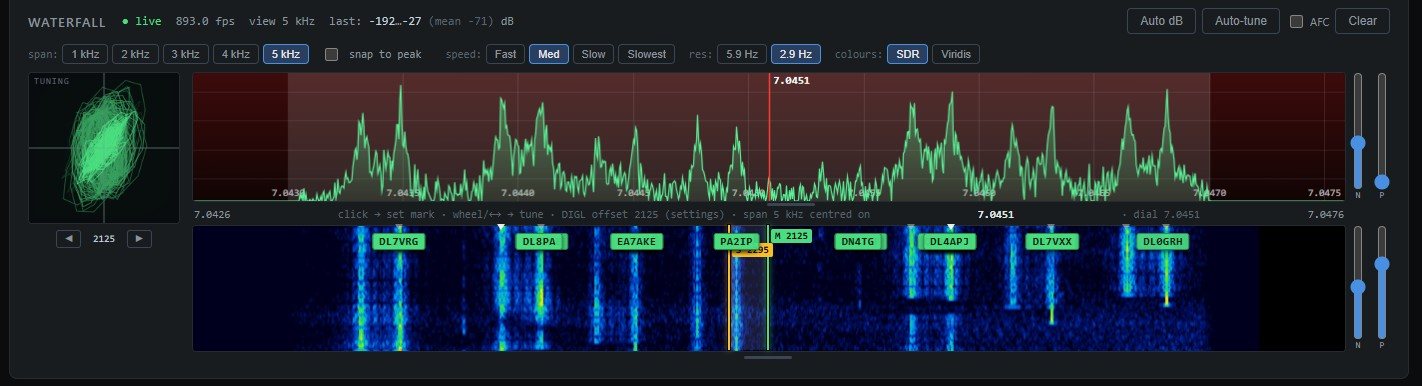Screen dimensions: 1422x386
Task: Click the TUNING vector scope display
Action: tap(104, 148)
